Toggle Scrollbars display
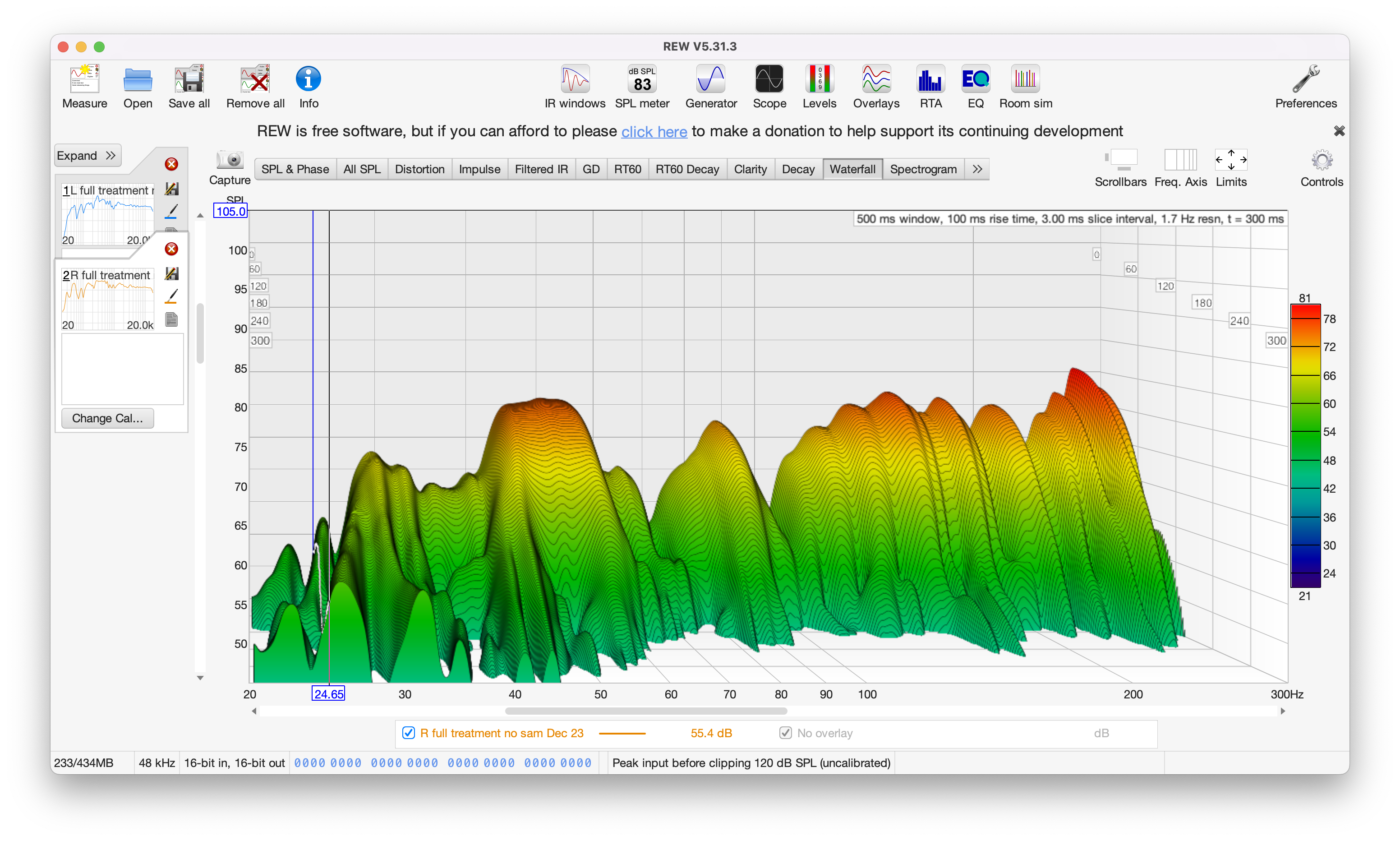Screen dimensions: 1400x841 pyautogui.click(x=1120, y=161)
